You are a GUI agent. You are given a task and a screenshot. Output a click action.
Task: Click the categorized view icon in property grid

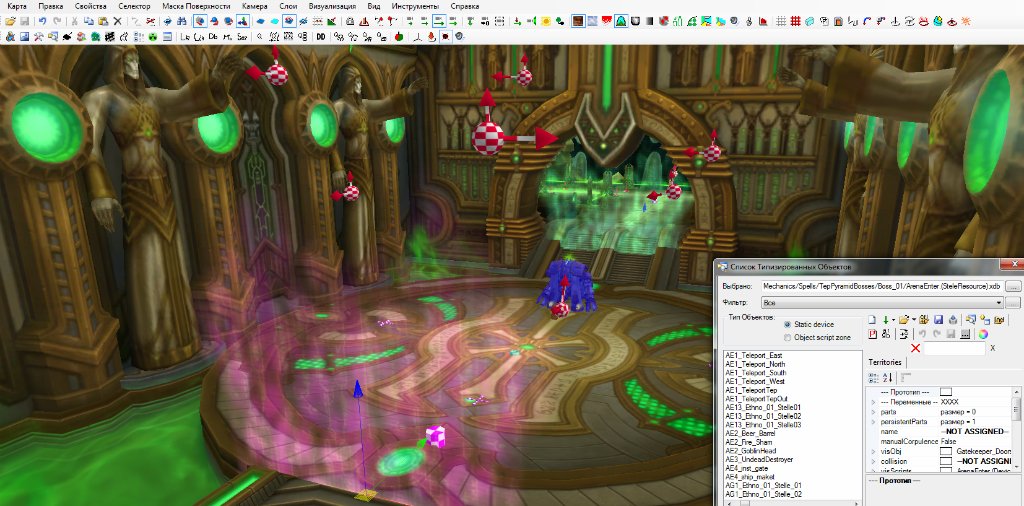click(873, 377)
